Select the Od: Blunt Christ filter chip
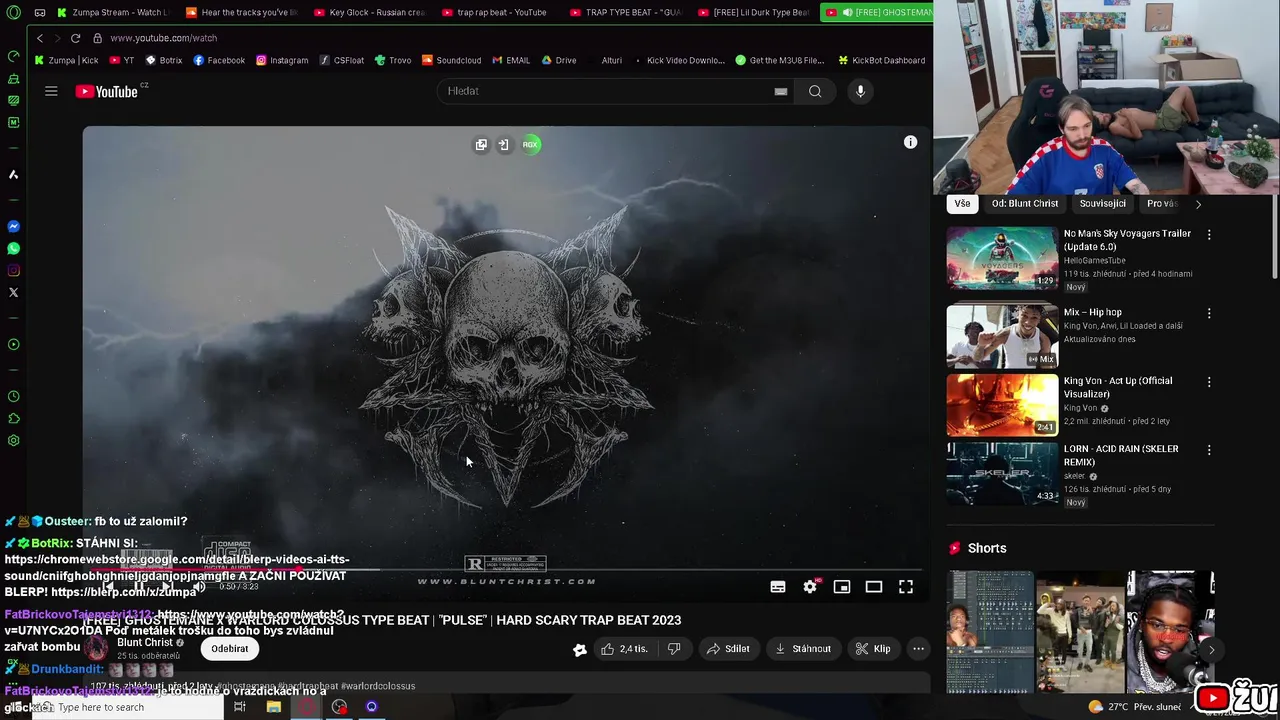This screenshot has height=720, width=1280. click(x=1025, y=204)
